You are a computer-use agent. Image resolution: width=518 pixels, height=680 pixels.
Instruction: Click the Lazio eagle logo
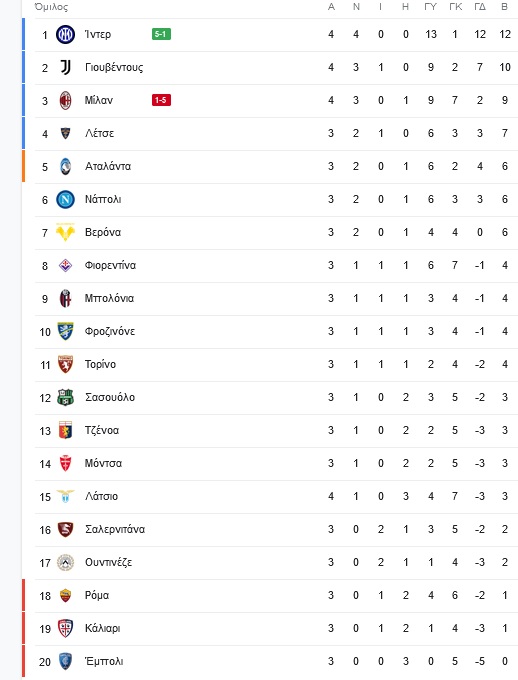[66, 496]
